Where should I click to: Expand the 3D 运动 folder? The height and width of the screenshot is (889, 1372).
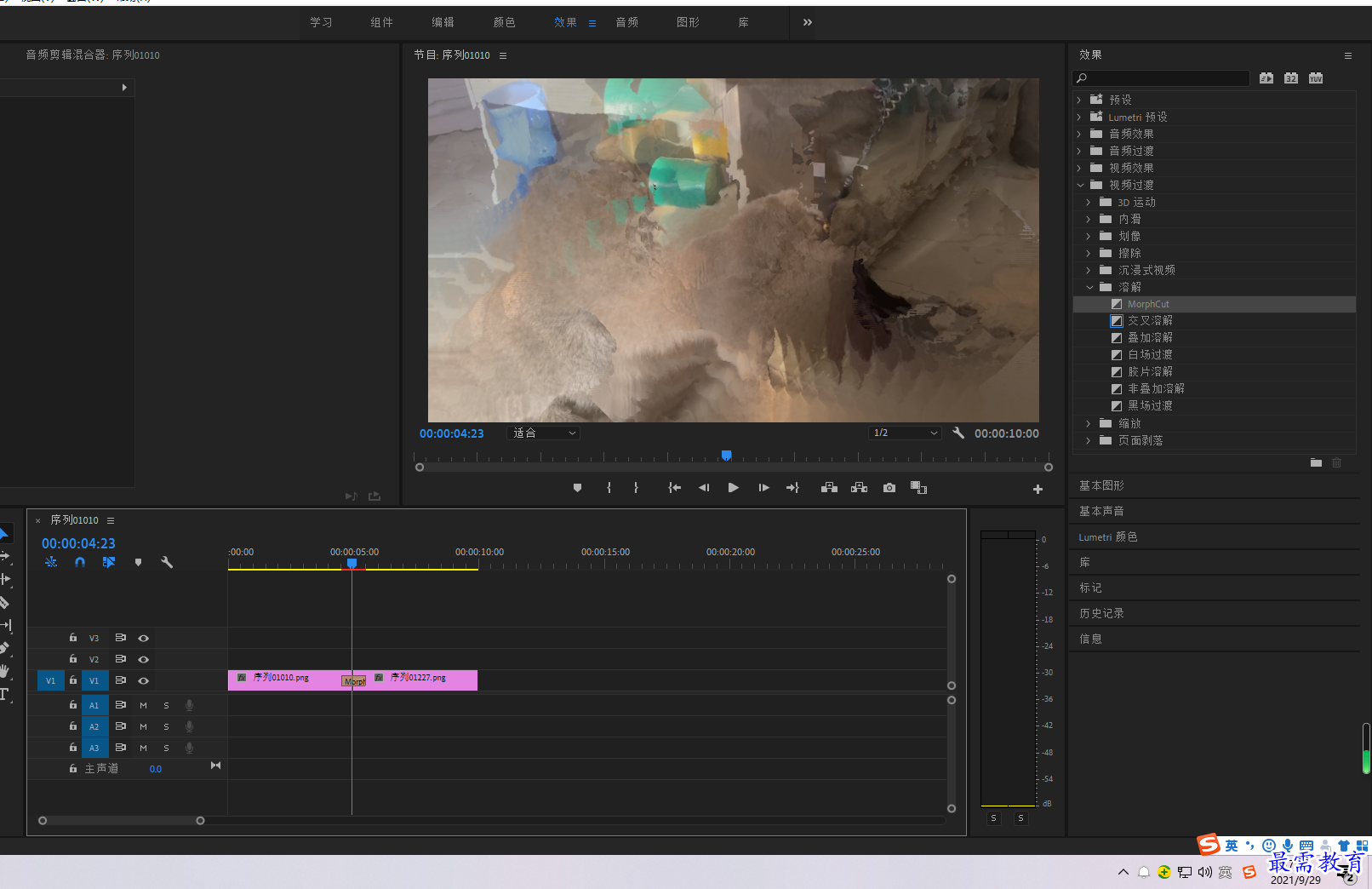point(1088,202)
